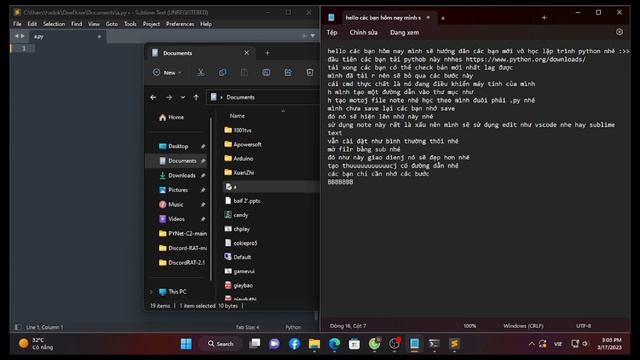Select the file named candy
The height and width of the screenshot is (360, 640).
236,215
